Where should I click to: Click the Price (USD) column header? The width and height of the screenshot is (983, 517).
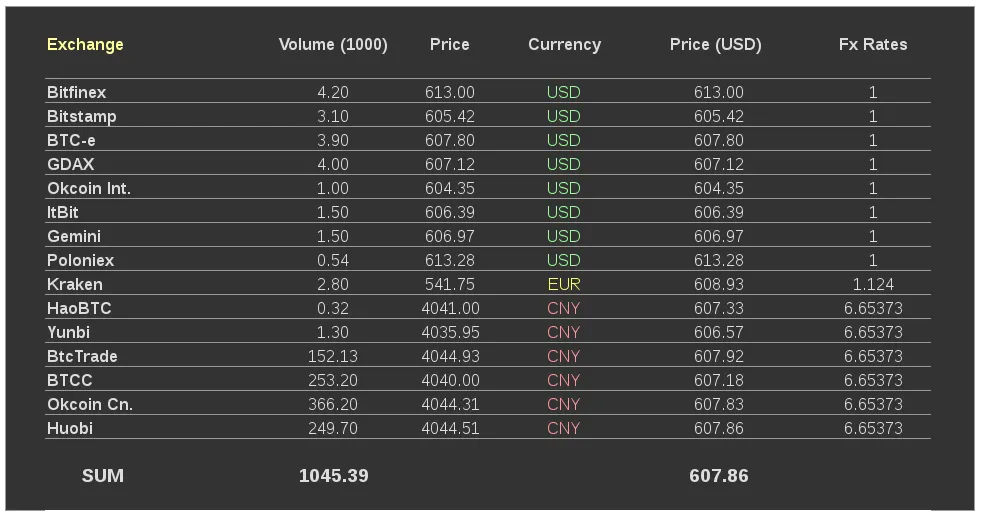(x=715, y=44)
